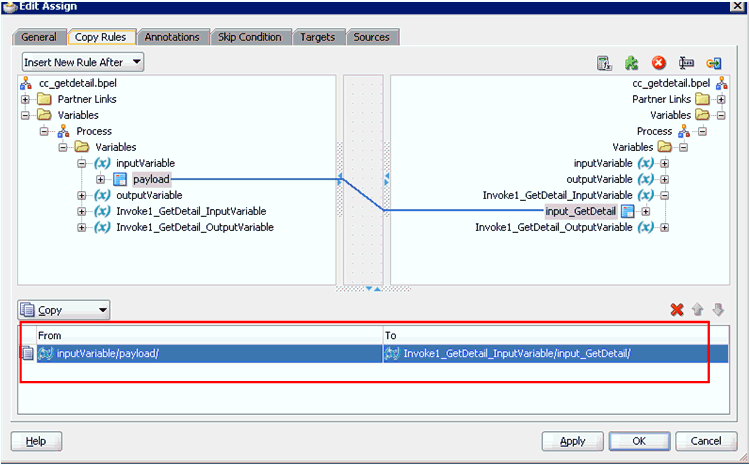
Task: Collapse the top Variables folder in the left tree
Action: 25,115
